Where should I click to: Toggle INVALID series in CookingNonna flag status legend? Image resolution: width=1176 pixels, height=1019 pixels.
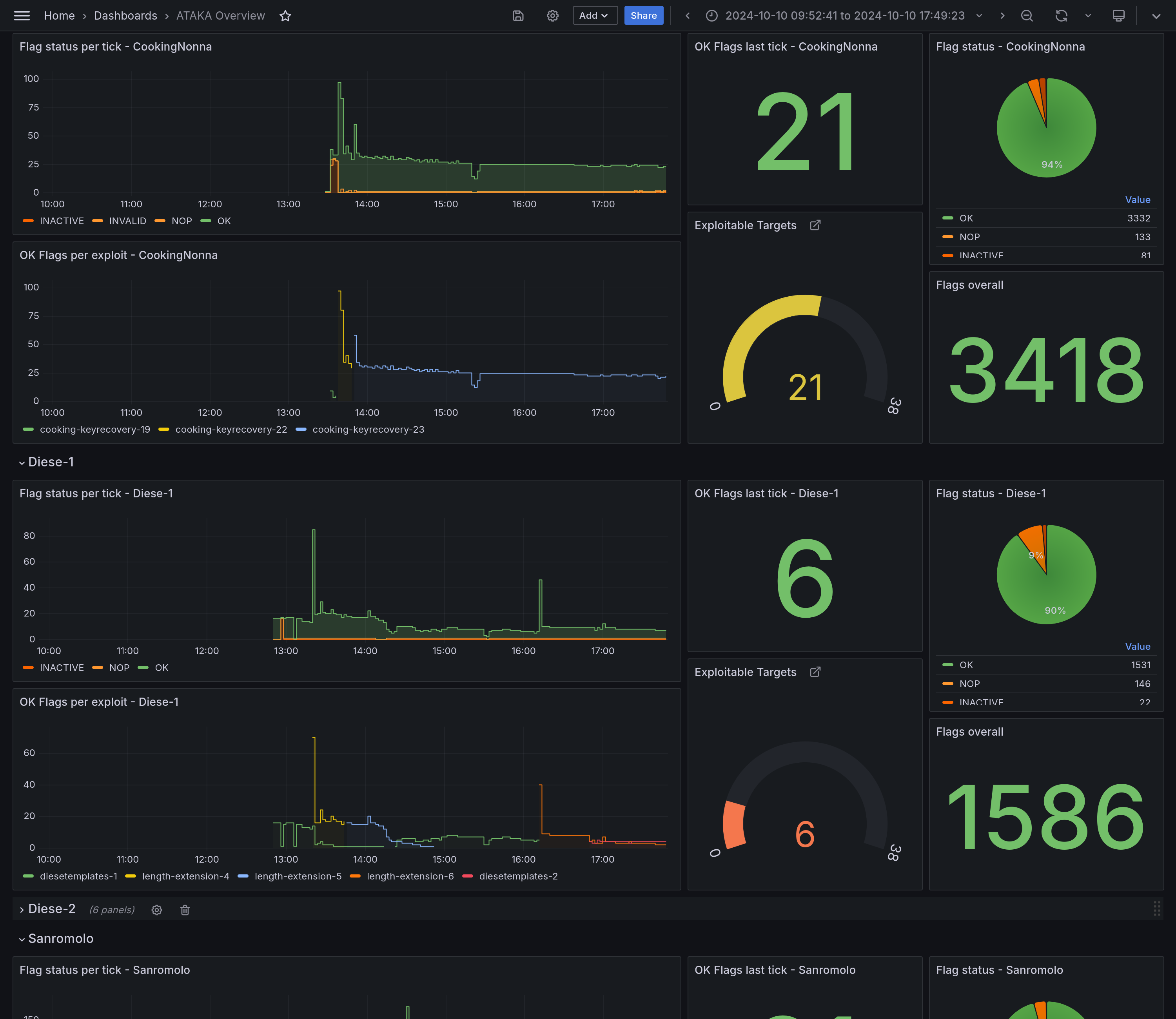click(x=127, y=221)
